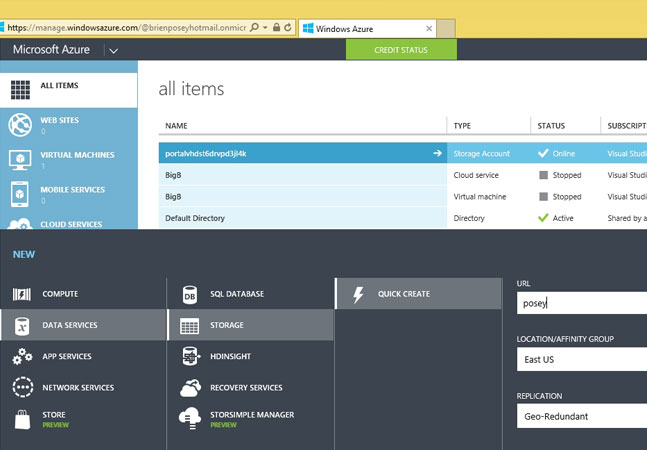Click the Store shopping bag icon
The image size is (647, 450).
[22, 419]
